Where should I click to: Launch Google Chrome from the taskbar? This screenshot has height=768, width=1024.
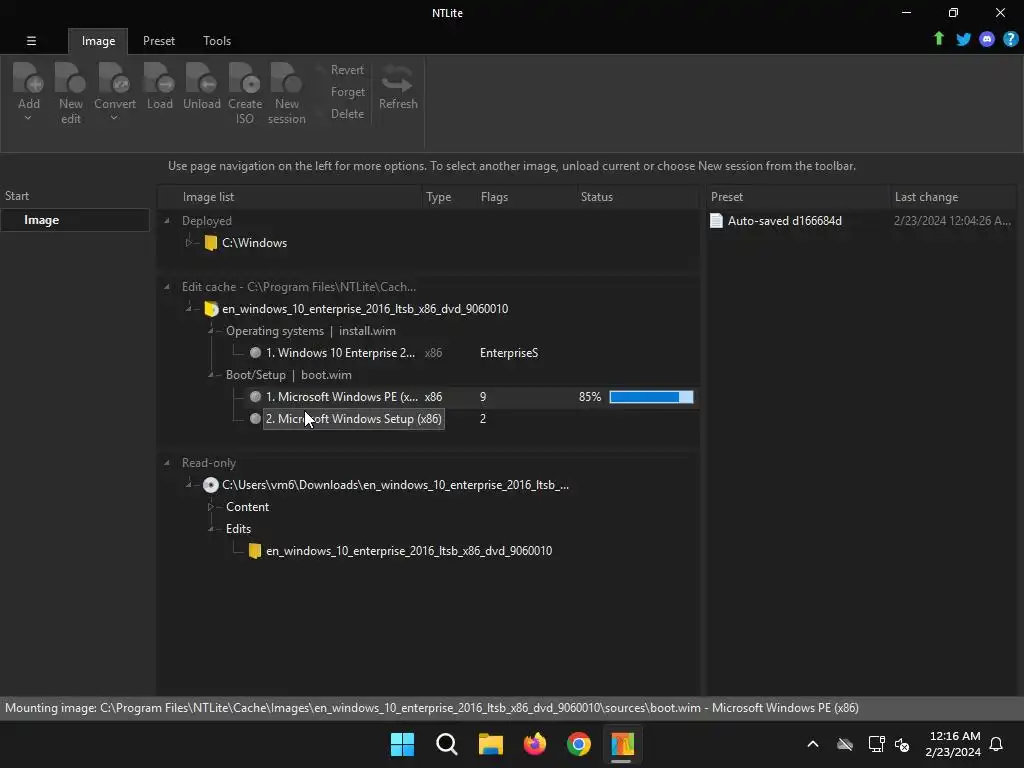579,744
